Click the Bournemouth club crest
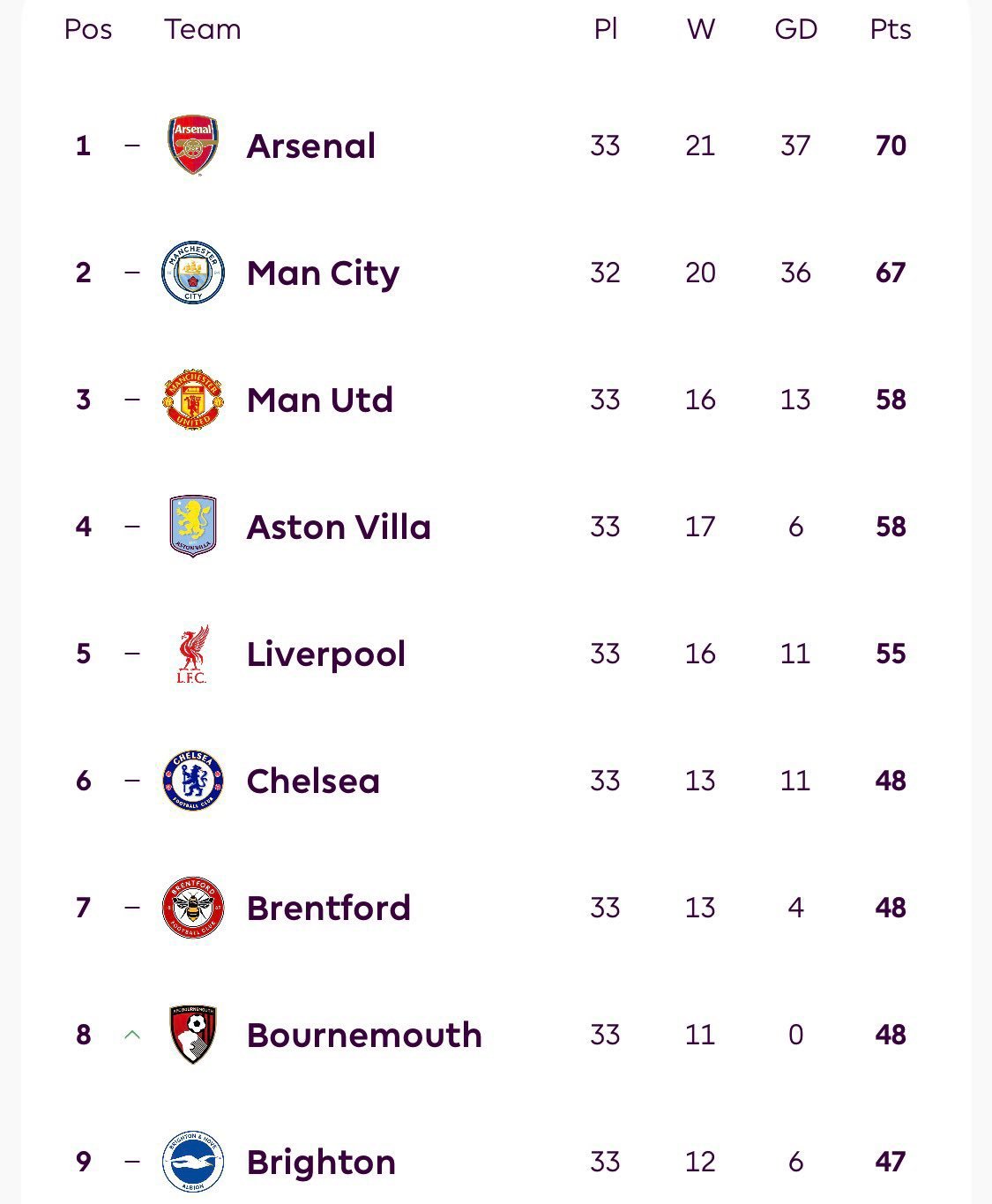 pos(193,1034)
